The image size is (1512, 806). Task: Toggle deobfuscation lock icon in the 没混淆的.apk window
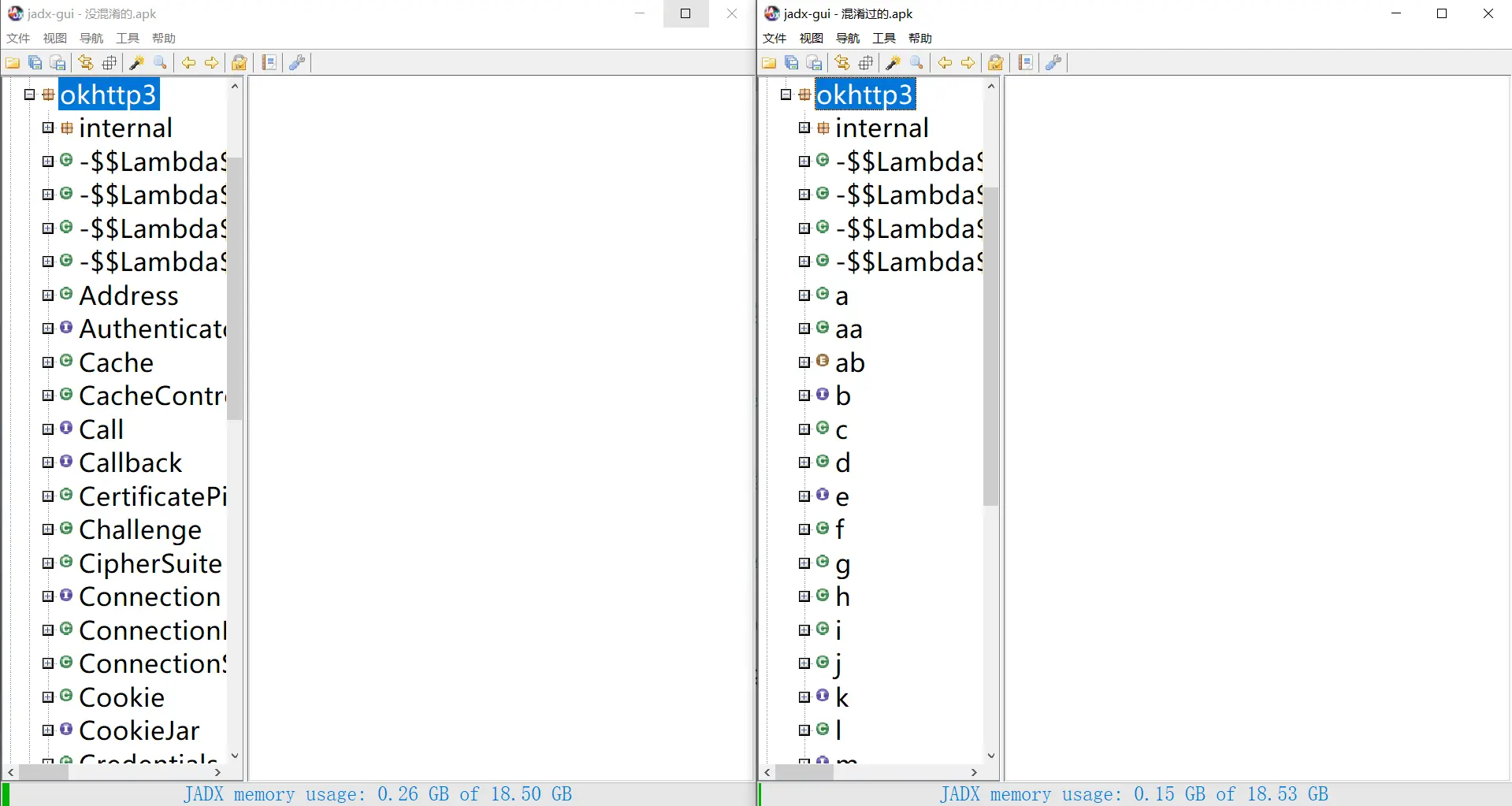[x=240, y=63]
